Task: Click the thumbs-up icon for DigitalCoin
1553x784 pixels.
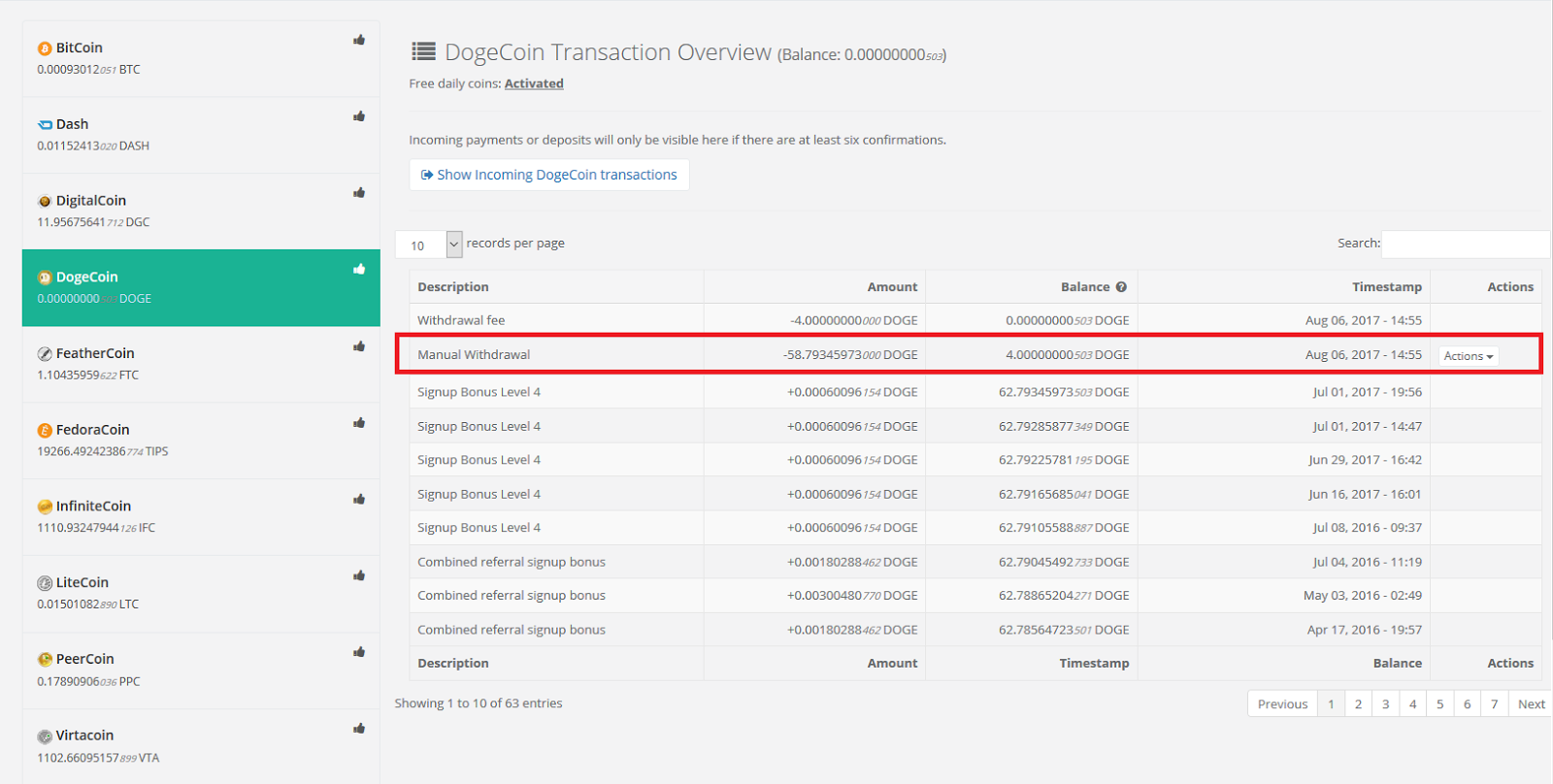Action: [359, 193]
